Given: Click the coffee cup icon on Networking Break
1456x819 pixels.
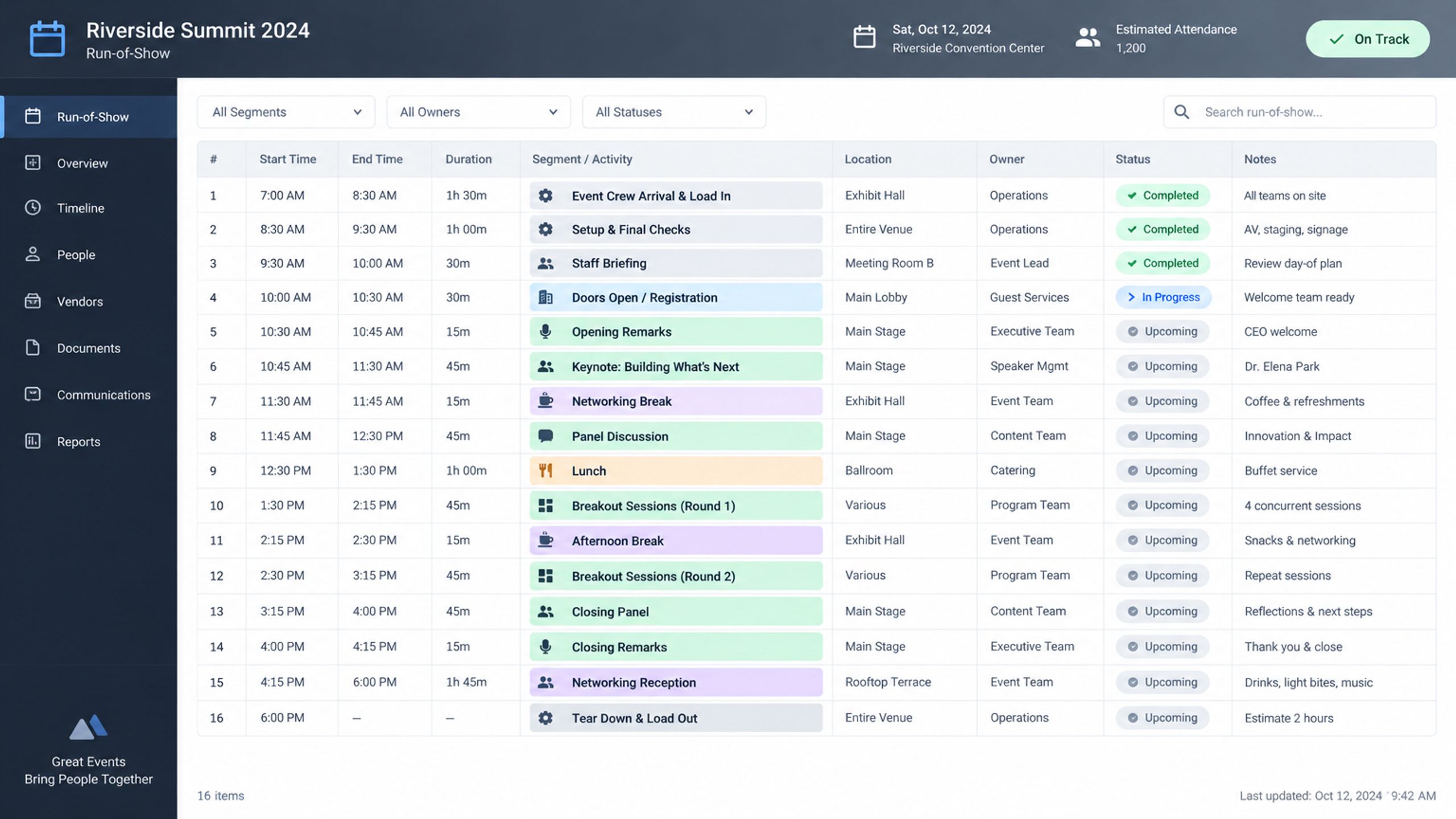Looking at the screenshot, I should coord(545,401).
